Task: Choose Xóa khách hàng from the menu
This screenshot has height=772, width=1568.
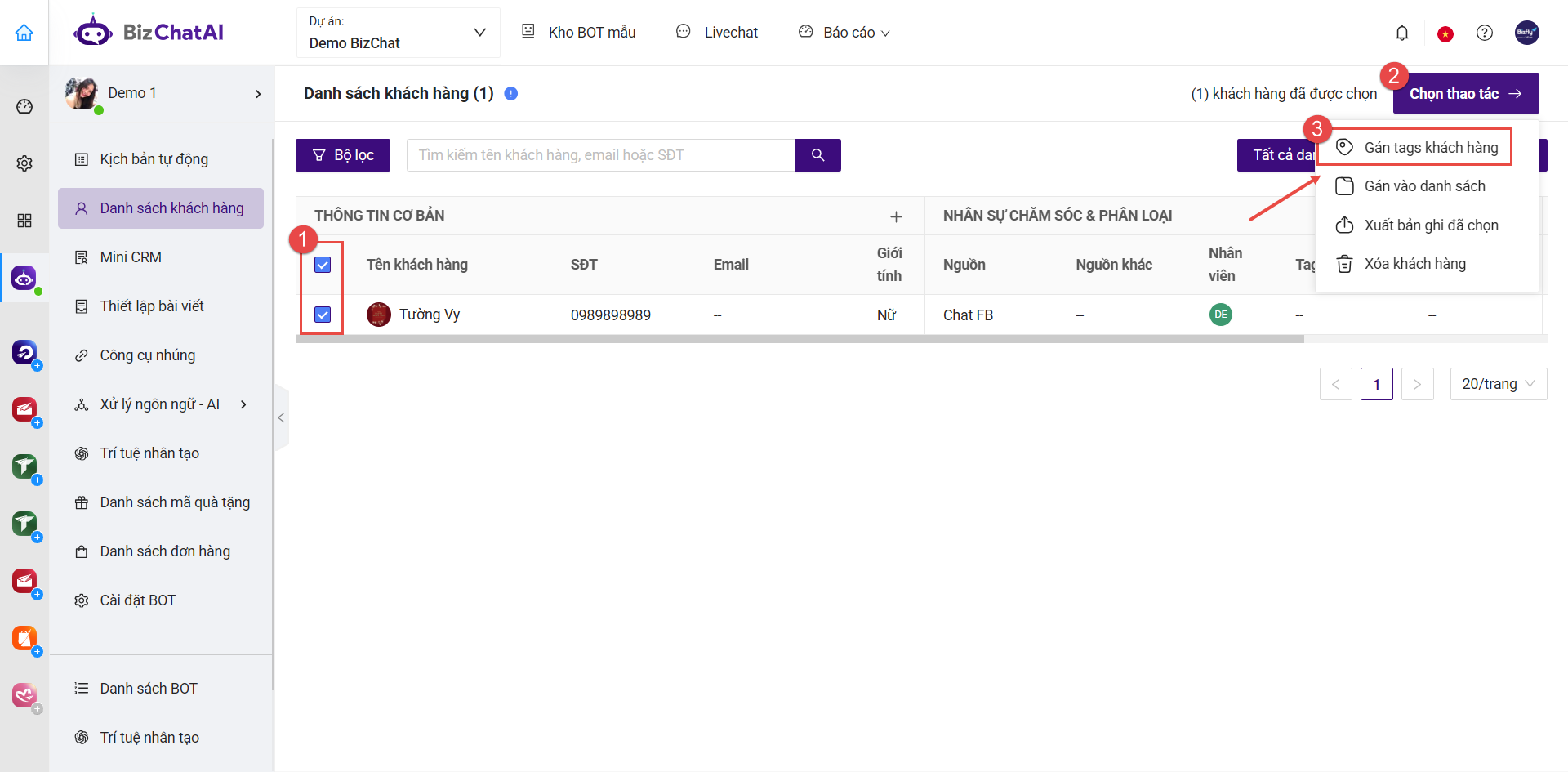Action: pyautogui.click(x=1414, y=264)
